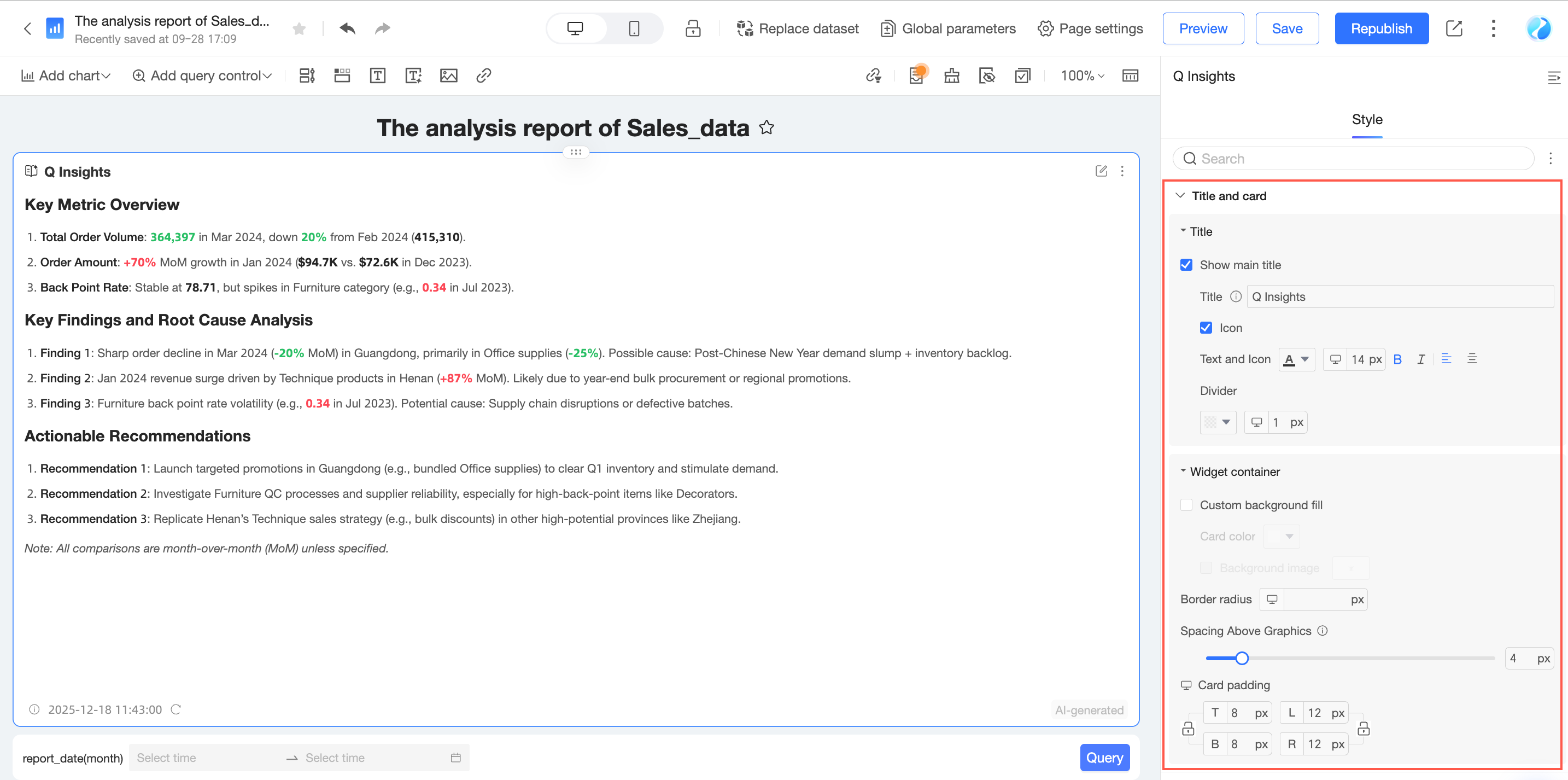Select the Style tab
This screenshot has width=1568, height=780.
click(1366, 119)
